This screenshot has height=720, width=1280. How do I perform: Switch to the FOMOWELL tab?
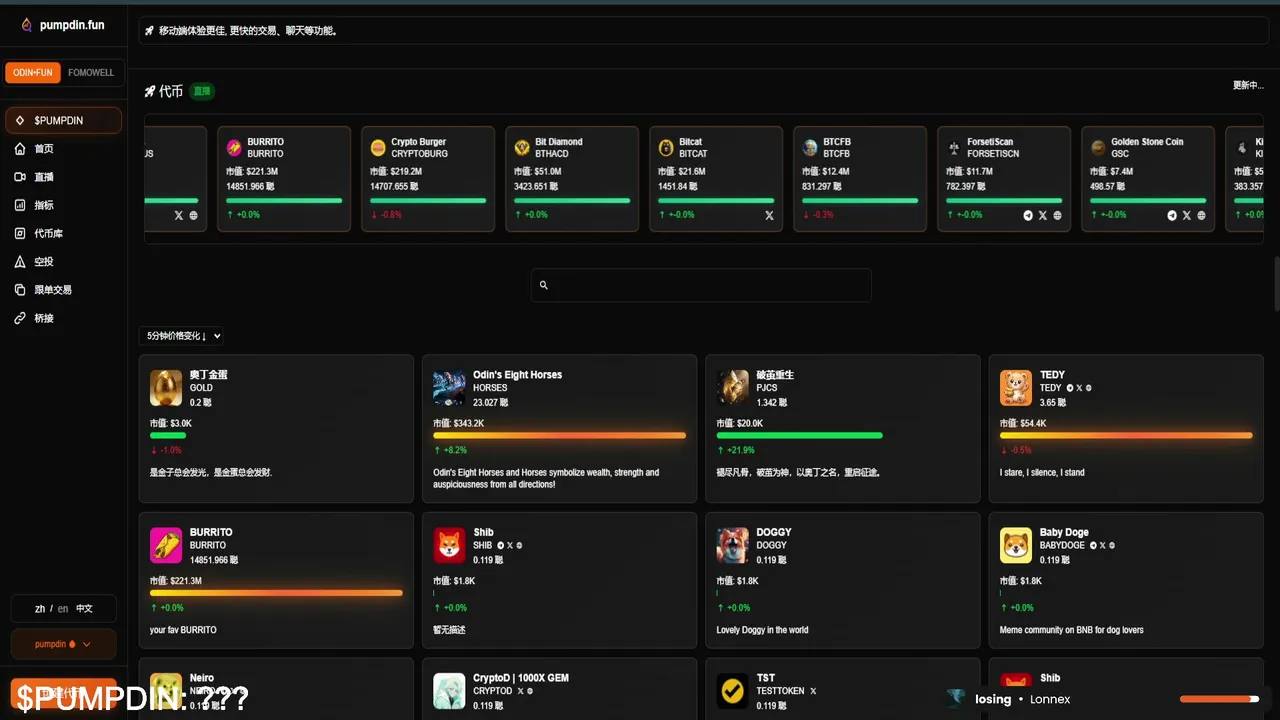[x=91, y=73]
